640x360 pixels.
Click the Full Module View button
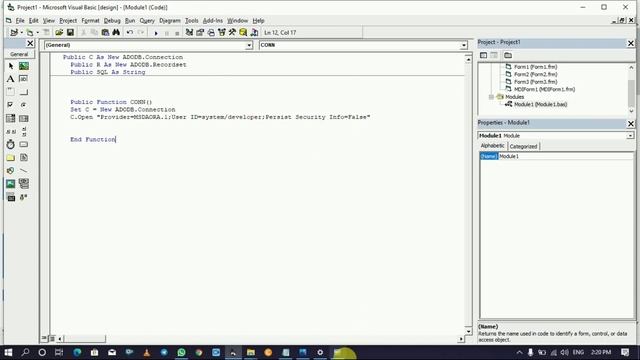pyautogui.click(x=52, y=338)
